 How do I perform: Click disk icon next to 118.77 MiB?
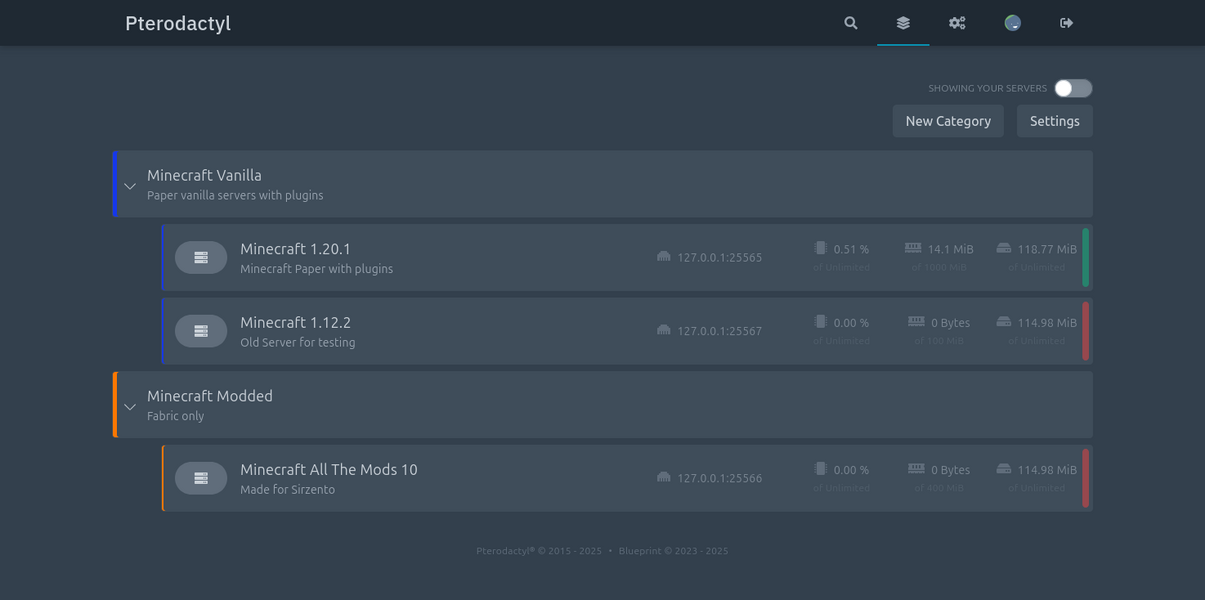(1004, 248)
